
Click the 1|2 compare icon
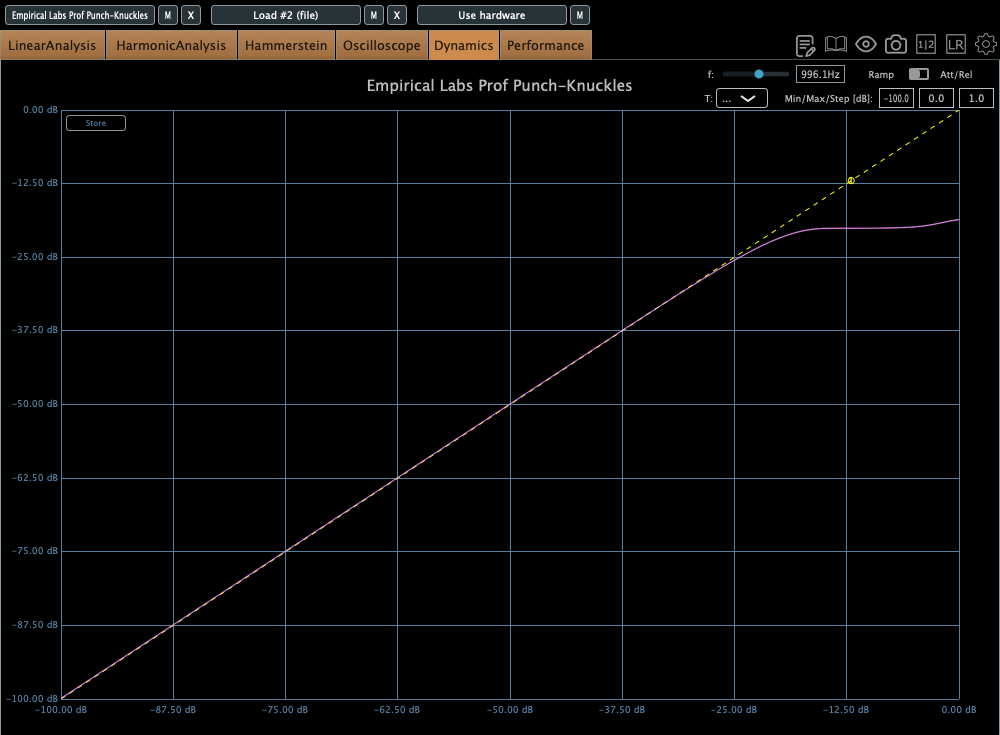[926, 45]
